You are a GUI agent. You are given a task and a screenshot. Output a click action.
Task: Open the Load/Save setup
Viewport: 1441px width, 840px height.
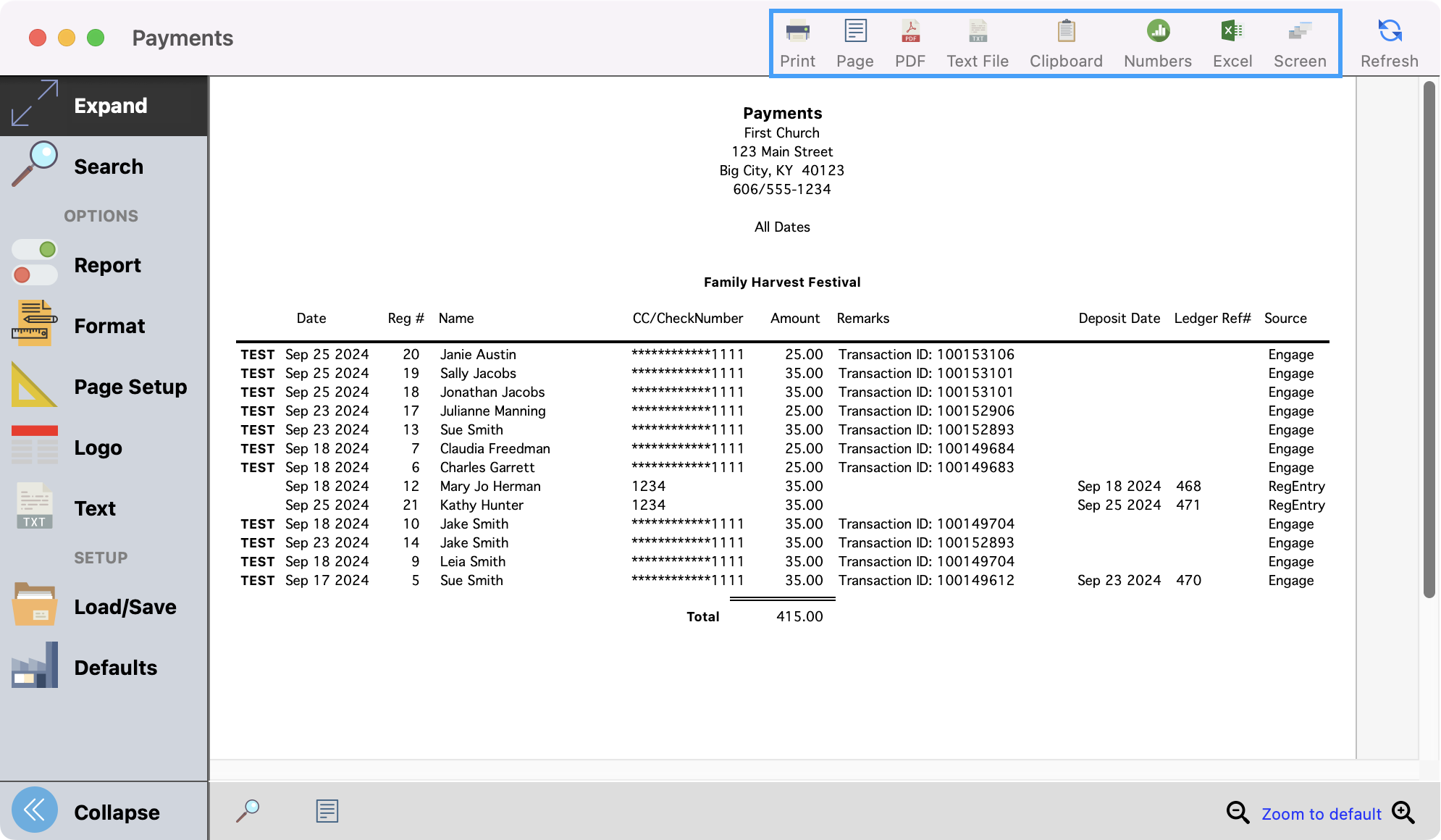pos(104,606)
